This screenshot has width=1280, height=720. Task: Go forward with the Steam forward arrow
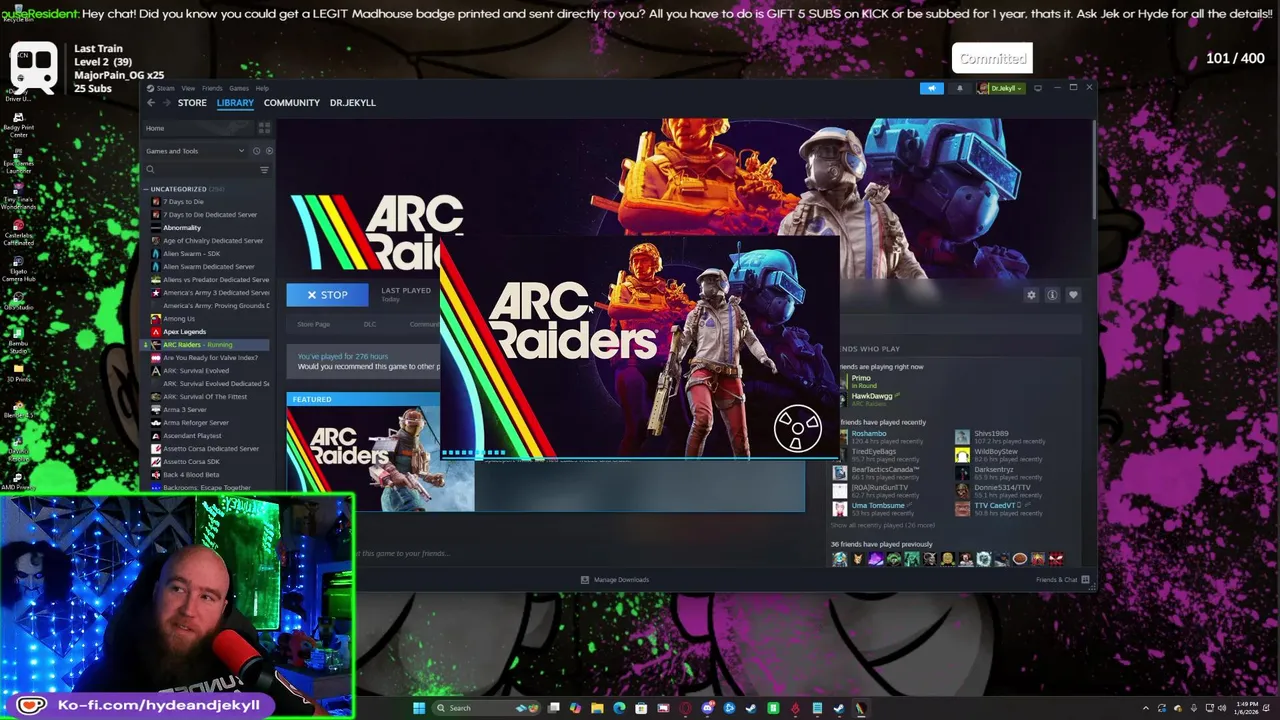(x=167, y=103)
